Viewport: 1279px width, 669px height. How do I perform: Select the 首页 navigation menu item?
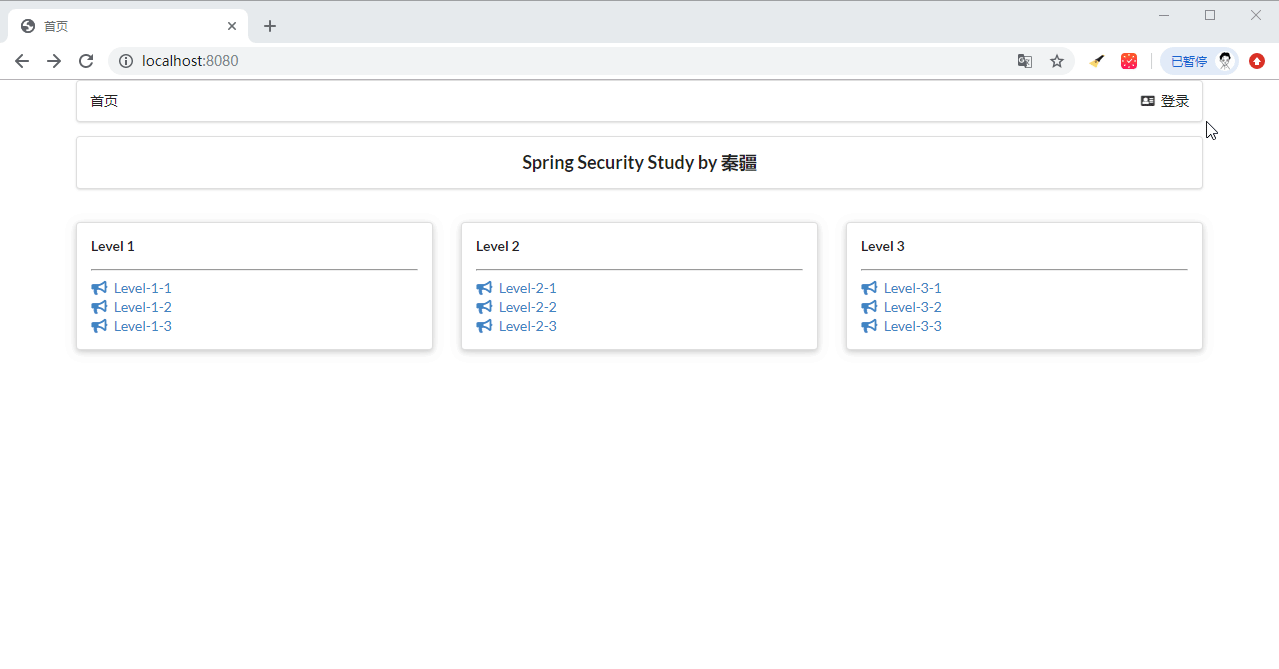pos(104,101)
